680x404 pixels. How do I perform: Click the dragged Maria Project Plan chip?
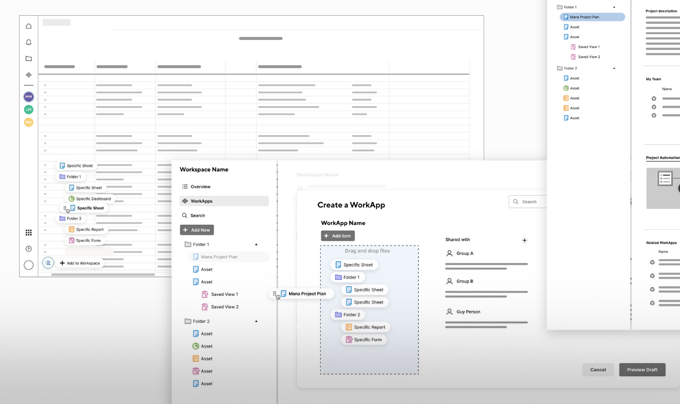(303, 293)
